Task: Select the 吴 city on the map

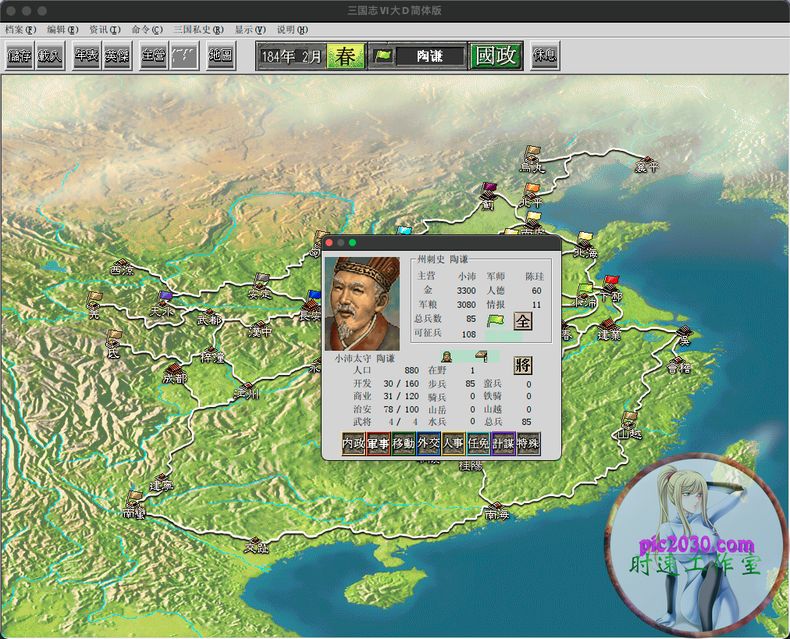Action: pyautogui.click(x=684, y=335)
